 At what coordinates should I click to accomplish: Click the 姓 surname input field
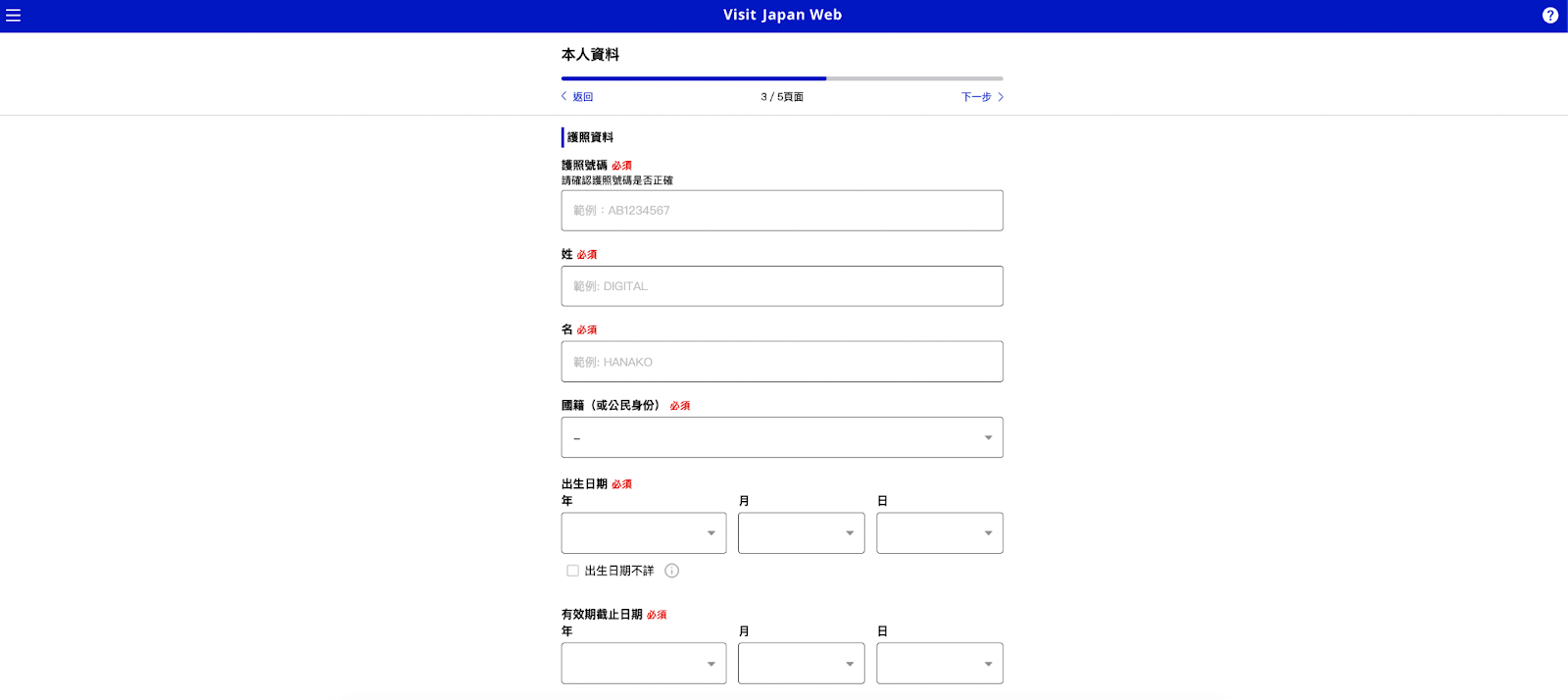781,286
